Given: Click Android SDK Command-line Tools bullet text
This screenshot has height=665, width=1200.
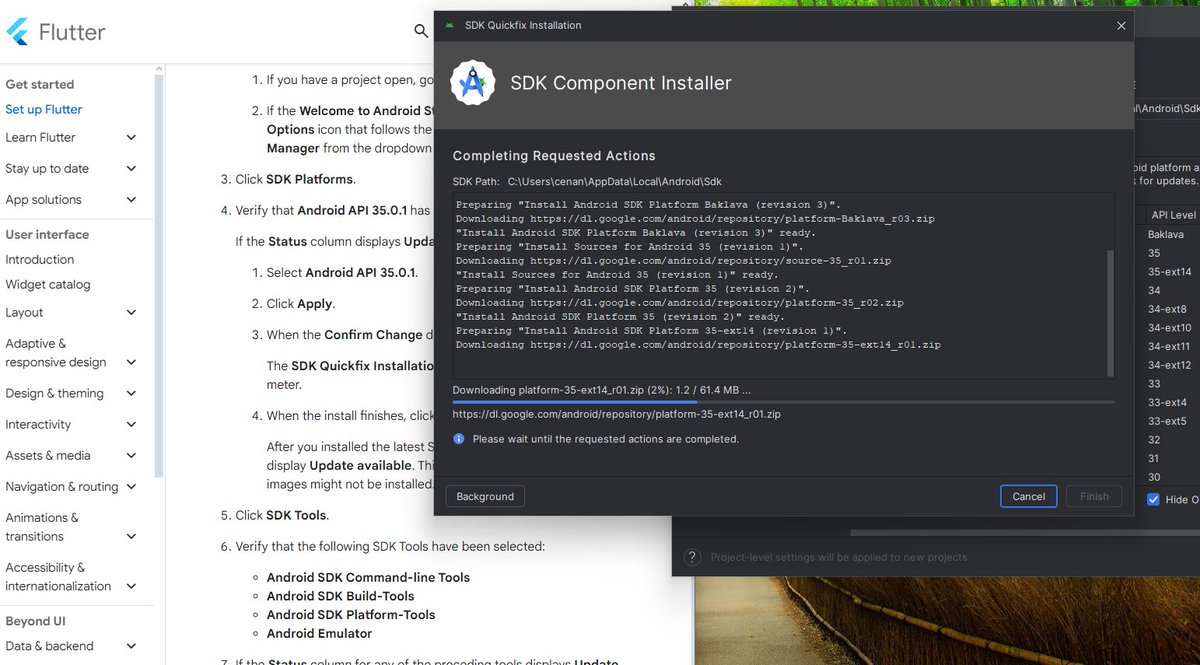Looking at the screenshot, I should click(368, 578).
